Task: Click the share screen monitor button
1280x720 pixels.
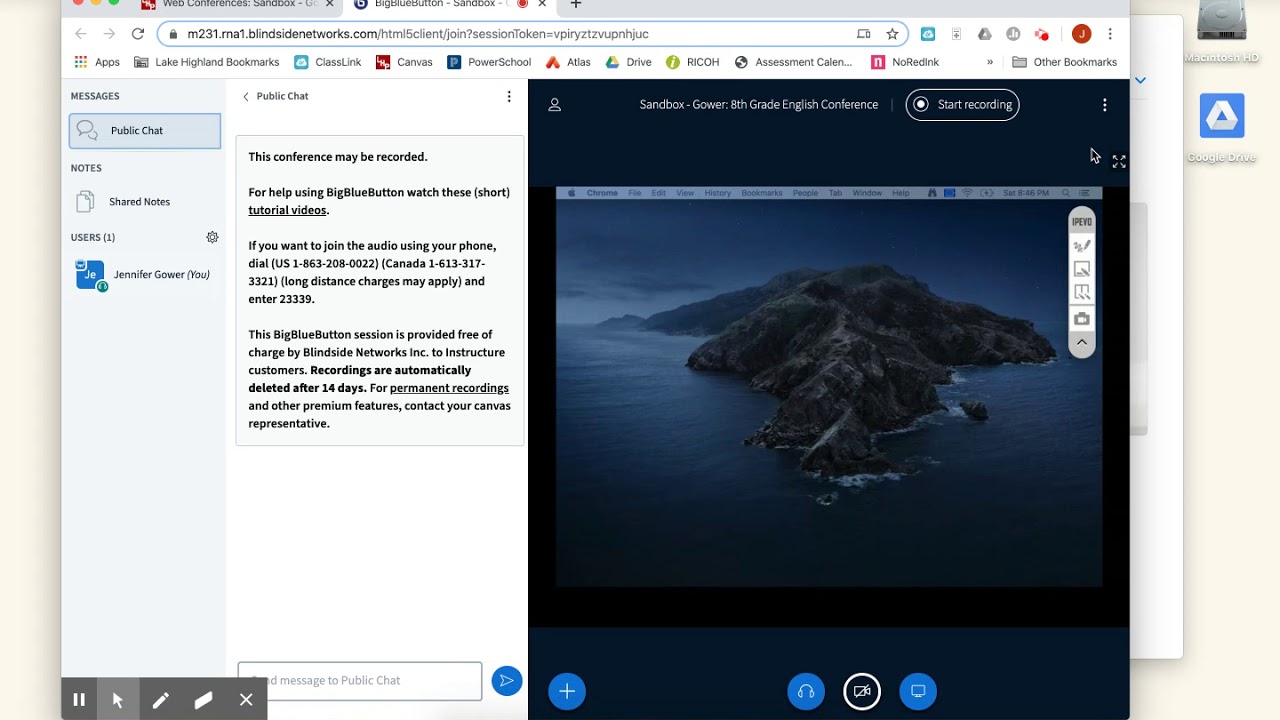Action: point(918,691)
